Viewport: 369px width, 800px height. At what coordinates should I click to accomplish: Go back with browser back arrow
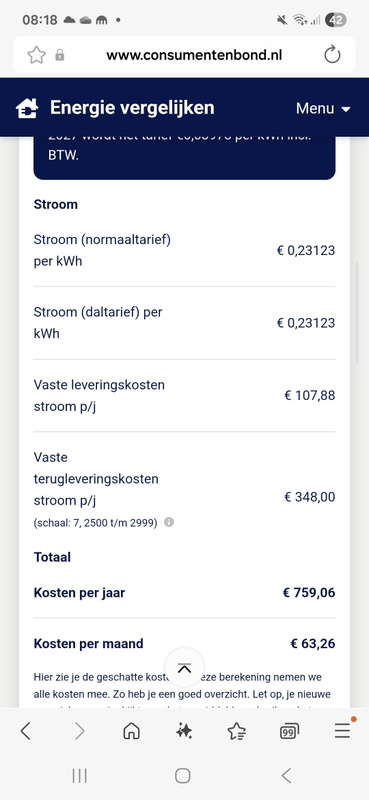pos(26,732)
